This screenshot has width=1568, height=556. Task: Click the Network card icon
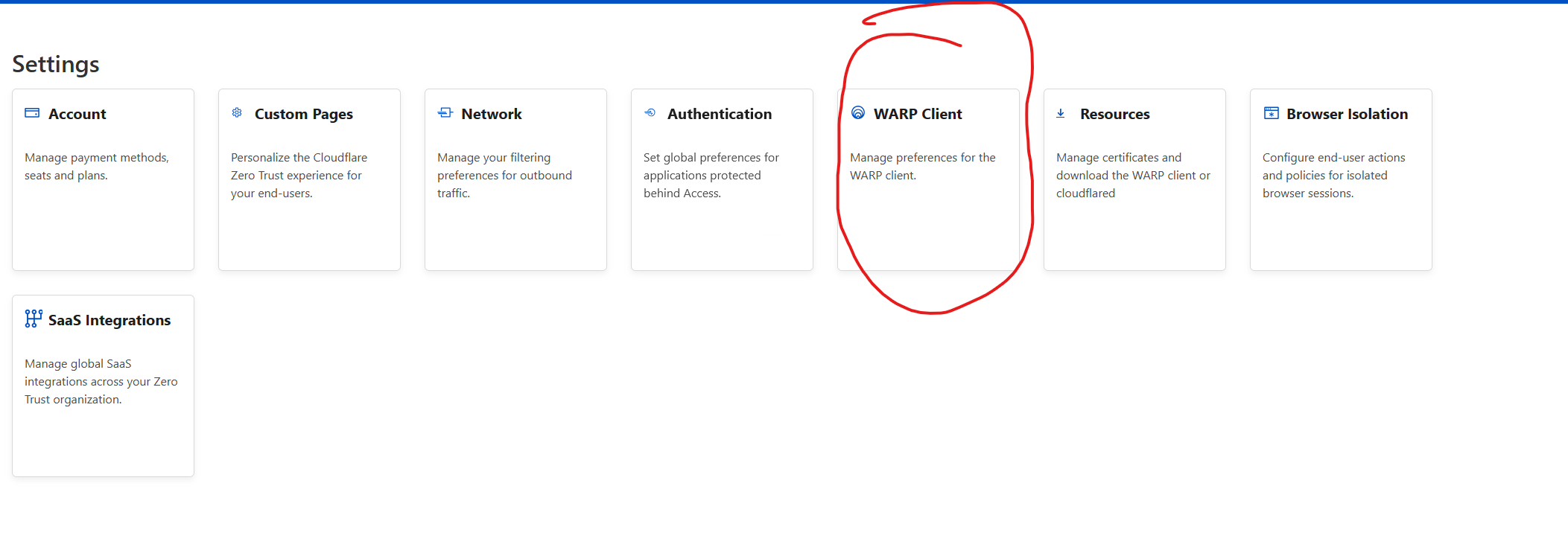445,112
